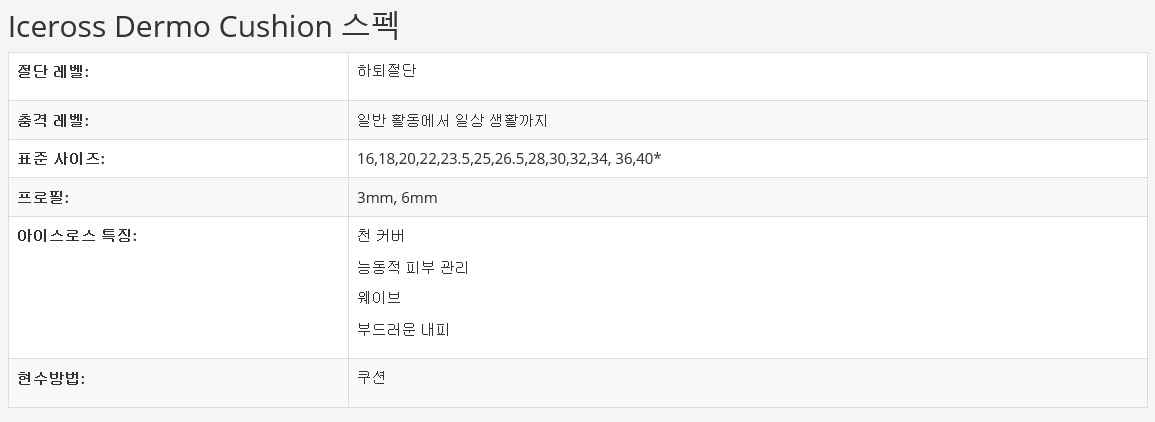Click the 웨이브 feature text

pyautogui.click(x=379, y=298)
